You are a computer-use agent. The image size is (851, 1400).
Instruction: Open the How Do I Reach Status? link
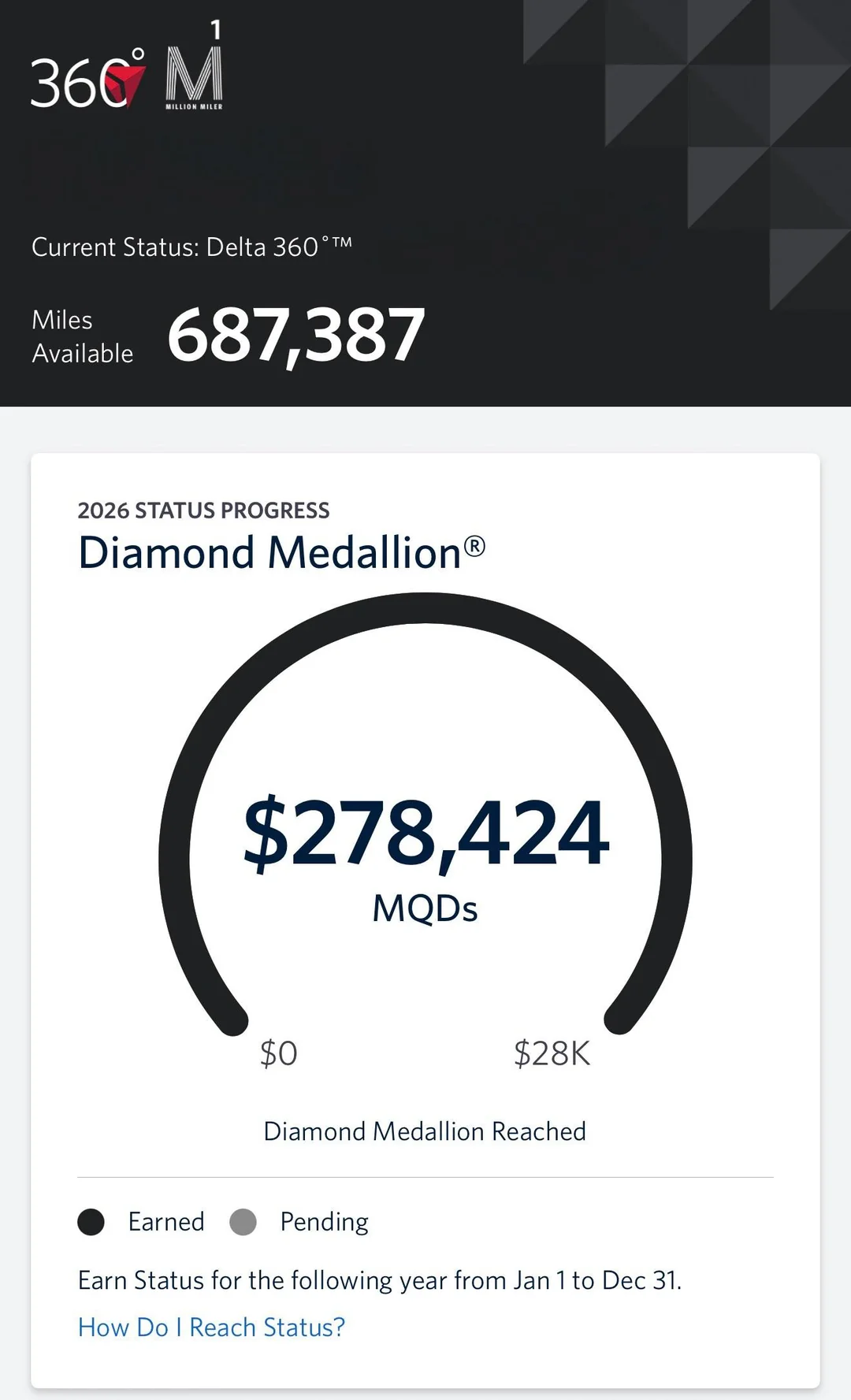pyautogui.click(x=211, y=1328)
